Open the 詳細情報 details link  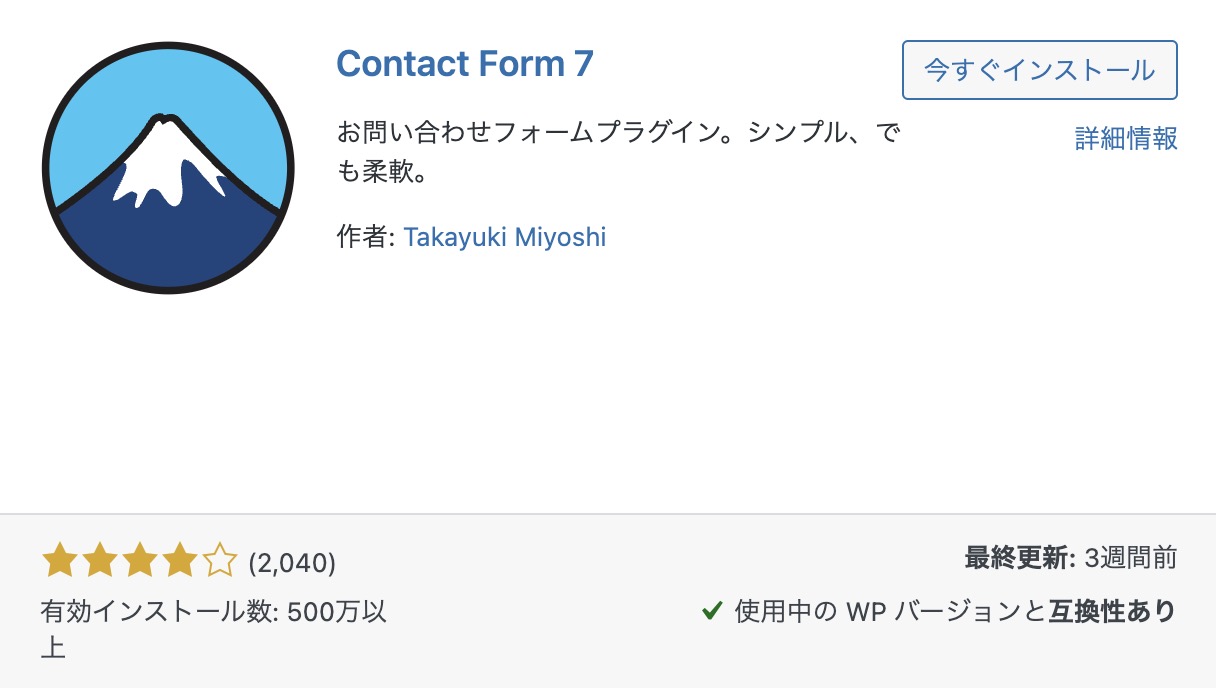[1126, 139]
